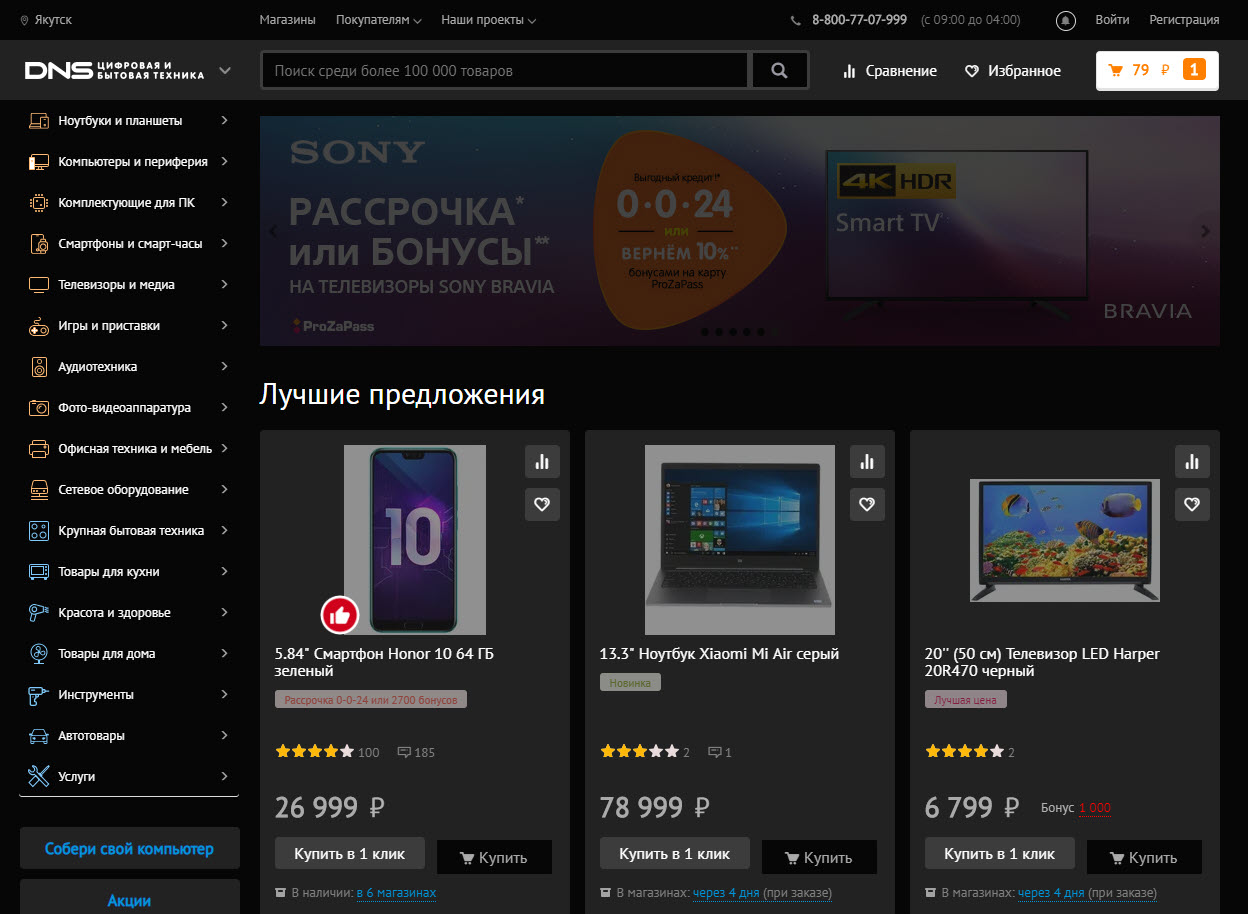Click the Xiaomi Mi Air laptop image
This screenshot has width=1248, height=914.
pos(740,539)
